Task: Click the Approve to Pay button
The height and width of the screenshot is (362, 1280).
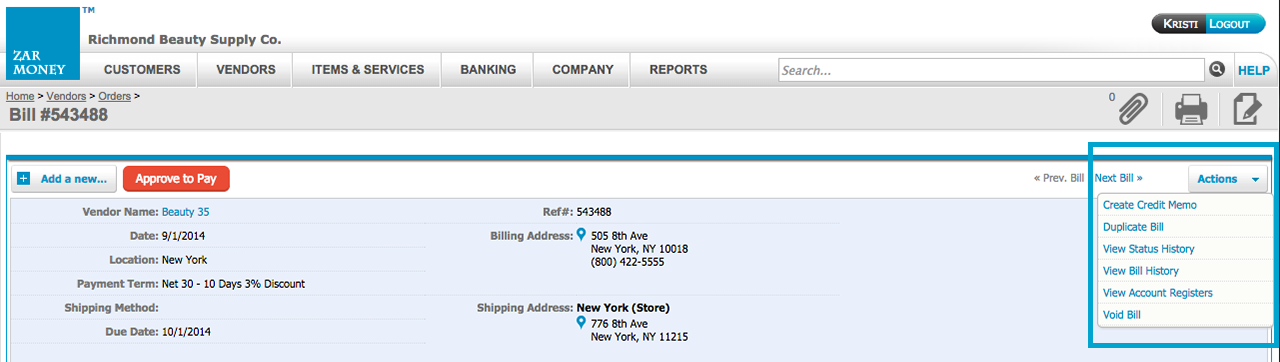Action: click(x=176, y=179)
